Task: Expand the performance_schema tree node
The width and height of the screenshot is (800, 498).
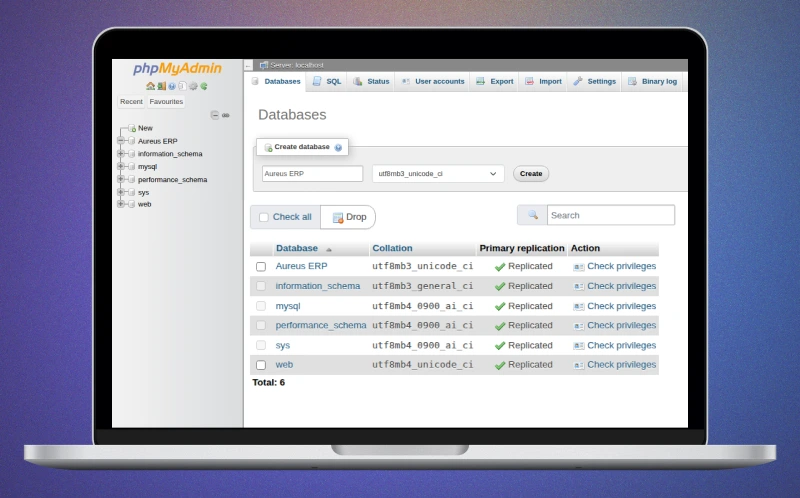Action: [121, 179]
